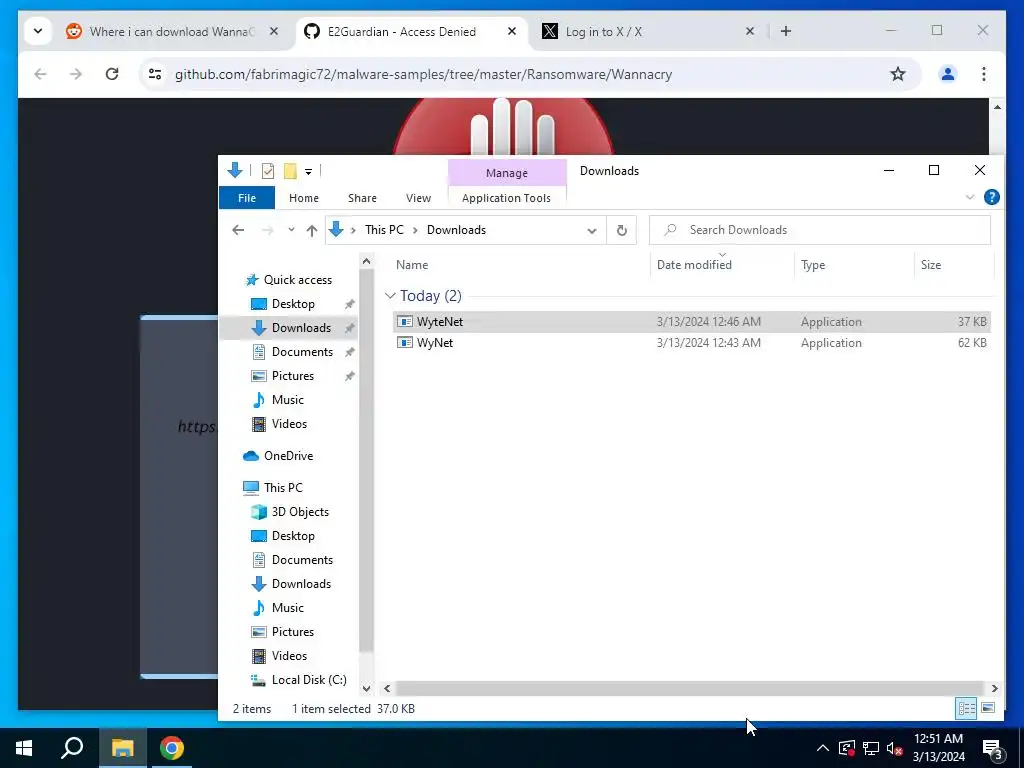Open the File tab in Explorer
Screen dimensions: 1024x768
pyautogui.click(x=247, y=198)
